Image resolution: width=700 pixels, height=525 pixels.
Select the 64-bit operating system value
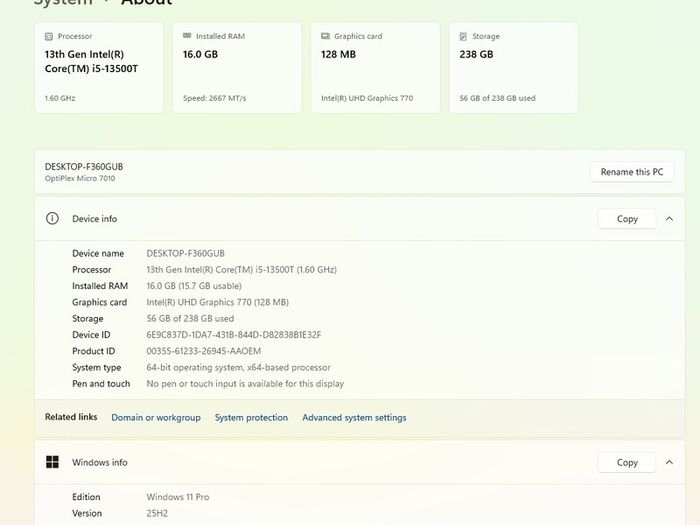[x=238, y=367]
